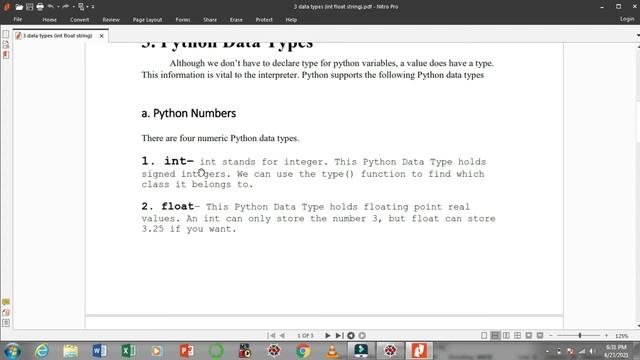
Task: Switch to the Help ribbon tab
Action: 291,20
